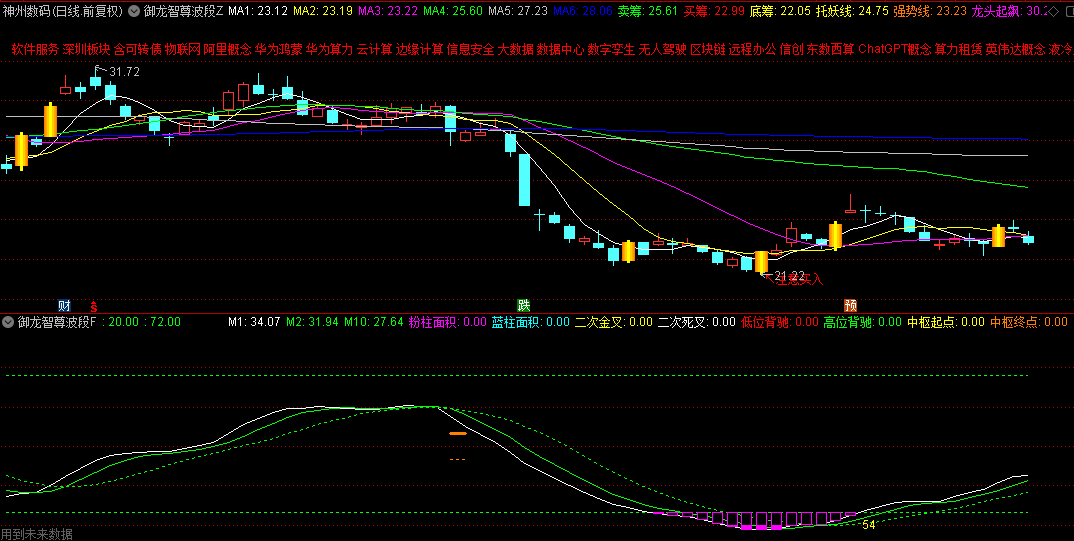Screen dimensions: 1074x541
Task: Click the 中枢起点: 0.00 readout
Action: [x=946, y=322]
